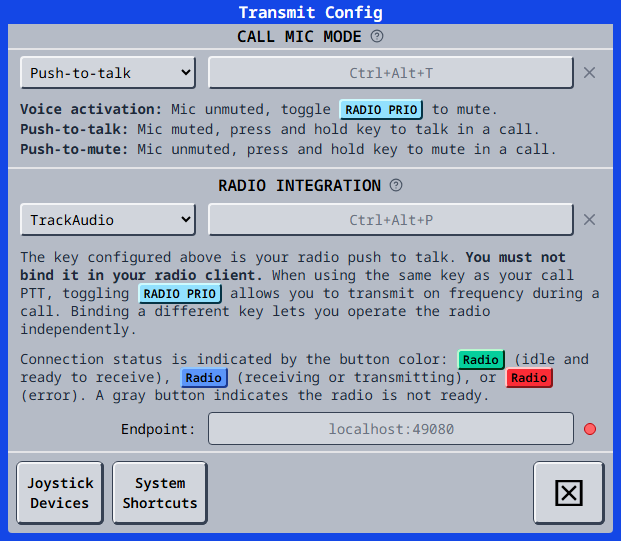Image resolution: width=621 pixels, height=541 pixels.
Task: Click the Endpoint: label
Action: point(158,429)
